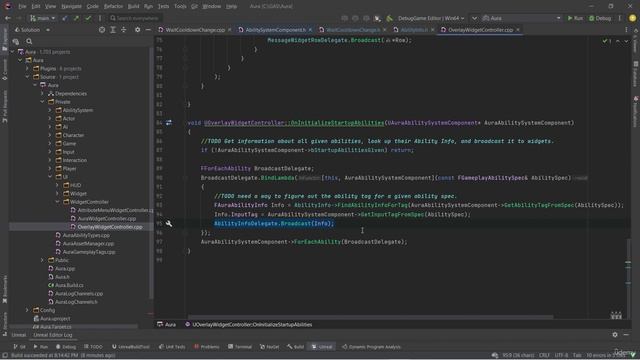The height and width of the screenshot is (360, 640).
Task: Click the Debug button
Action: pyautogui.click(x=600, y=18)
